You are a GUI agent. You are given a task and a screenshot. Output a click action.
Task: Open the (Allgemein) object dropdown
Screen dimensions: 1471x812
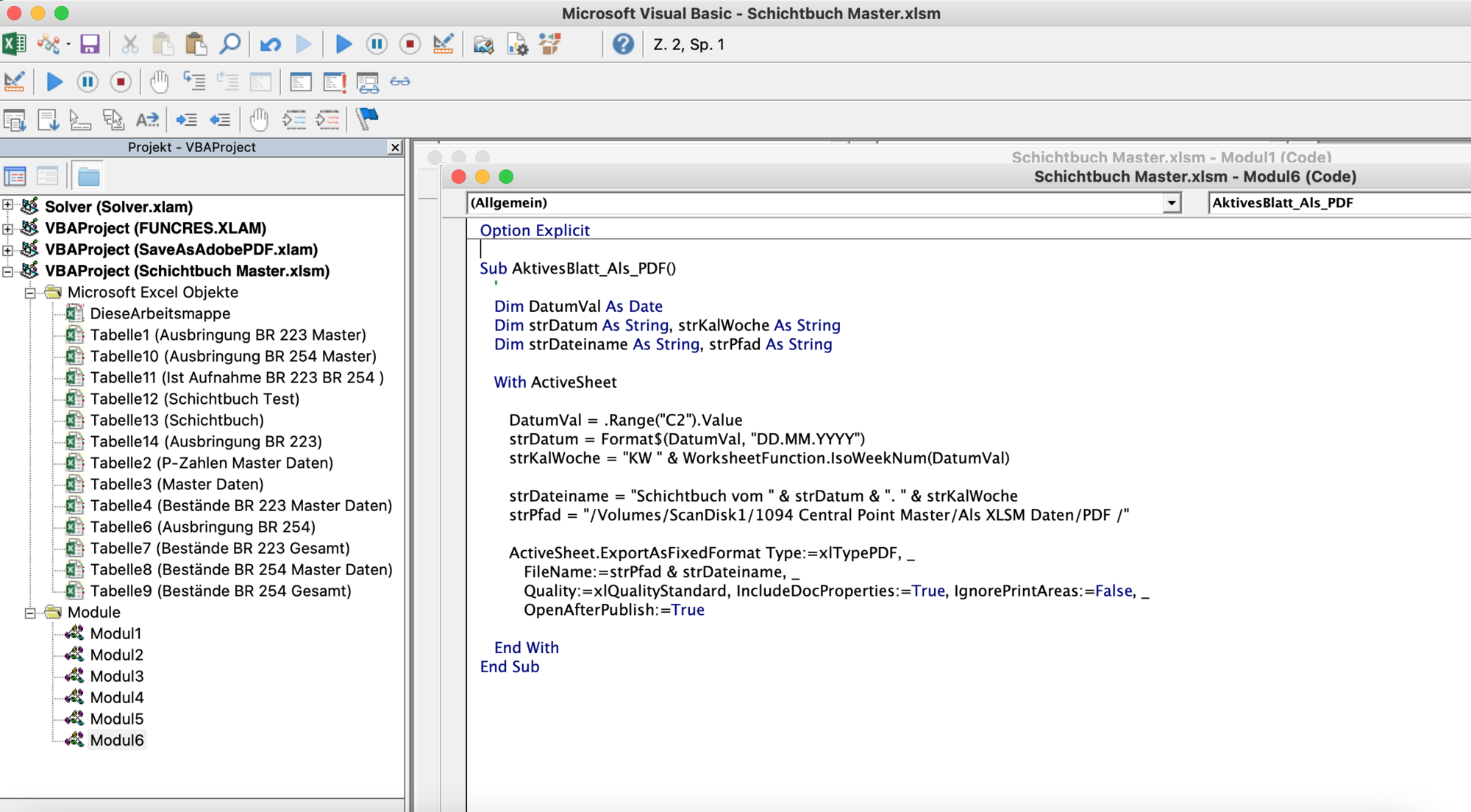1172,203
